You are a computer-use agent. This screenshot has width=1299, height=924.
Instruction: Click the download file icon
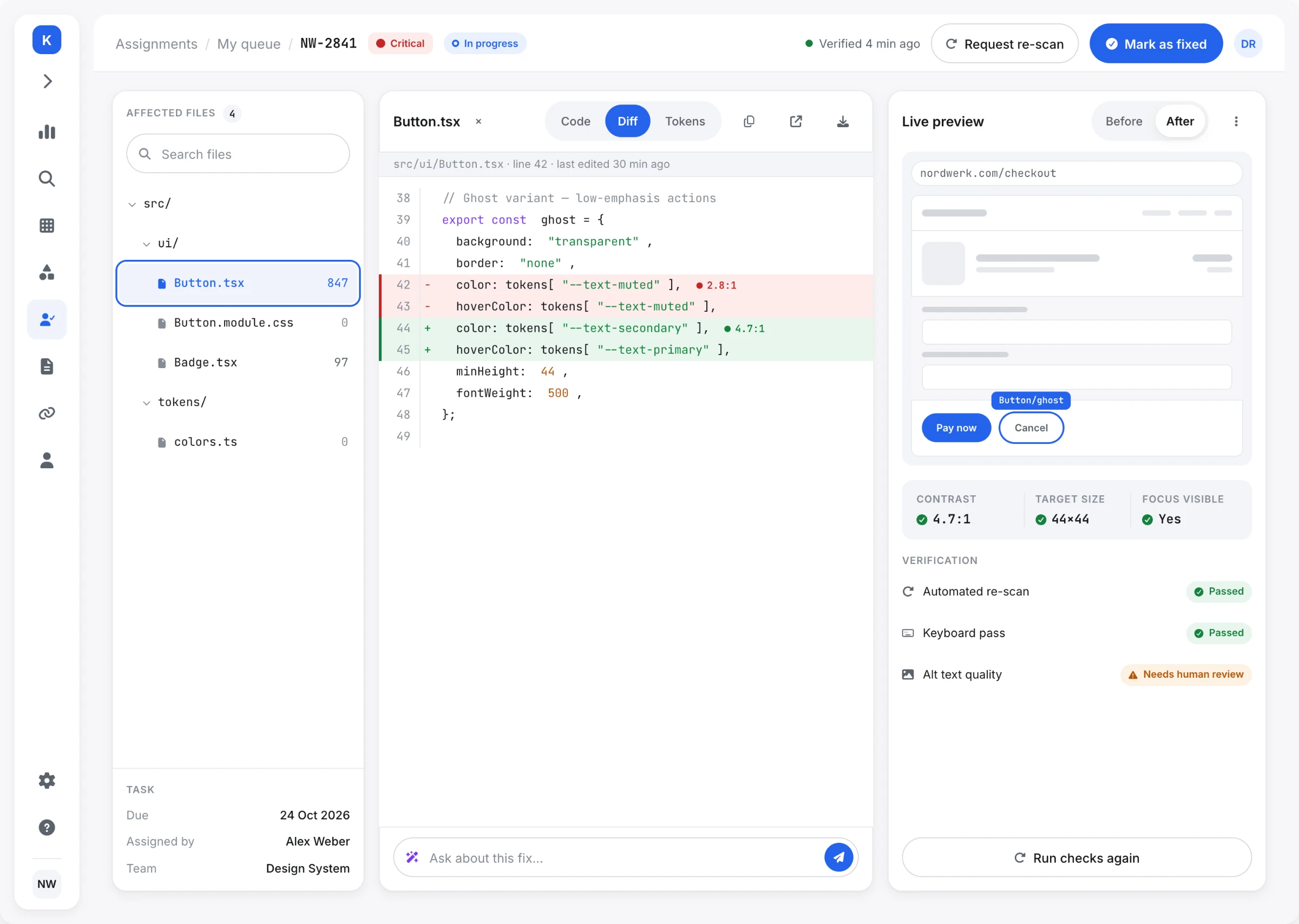(x=843, y=121)
